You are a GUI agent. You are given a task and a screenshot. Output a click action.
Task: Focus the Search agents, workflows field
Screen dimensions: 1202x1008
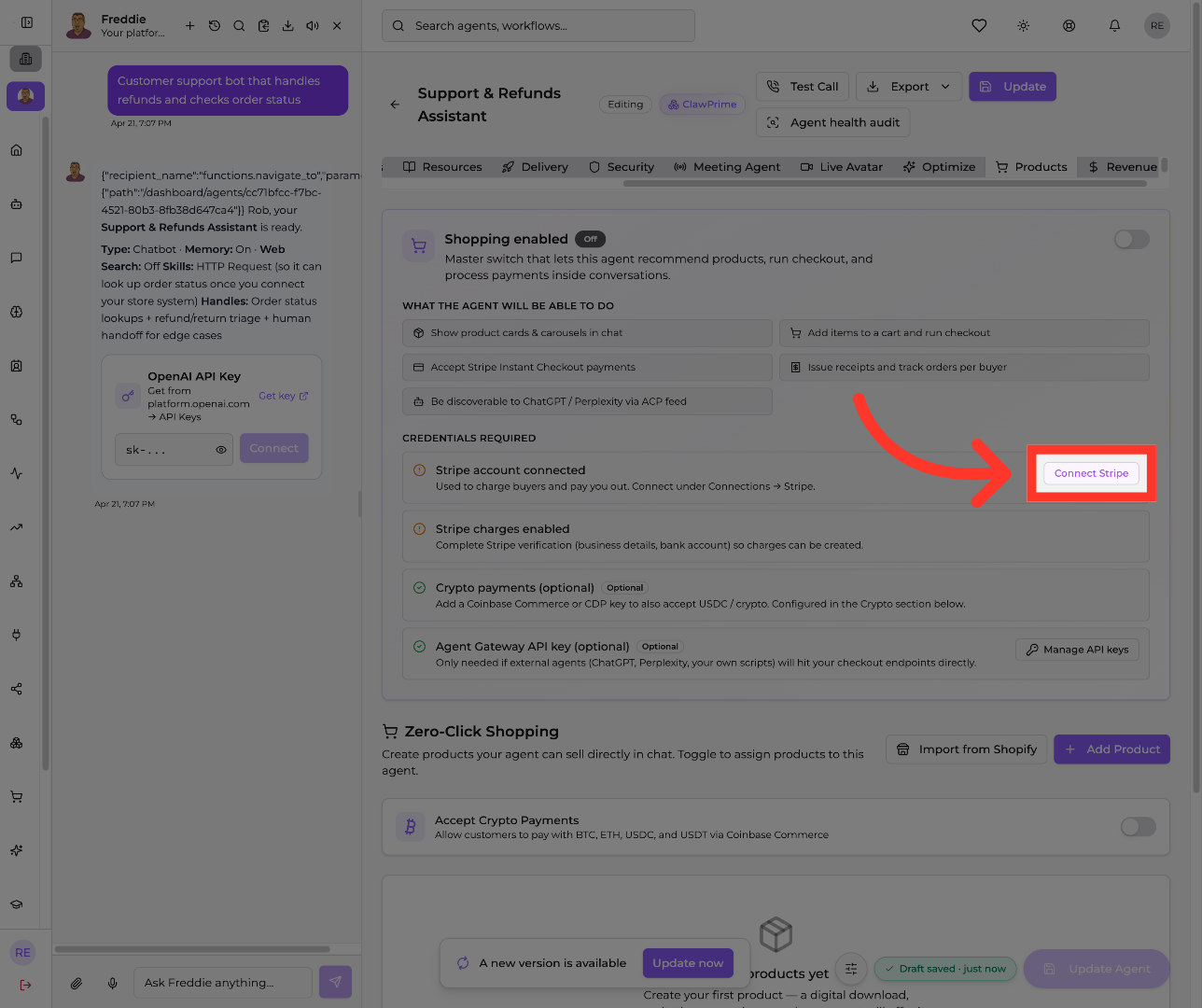[538, 26]
